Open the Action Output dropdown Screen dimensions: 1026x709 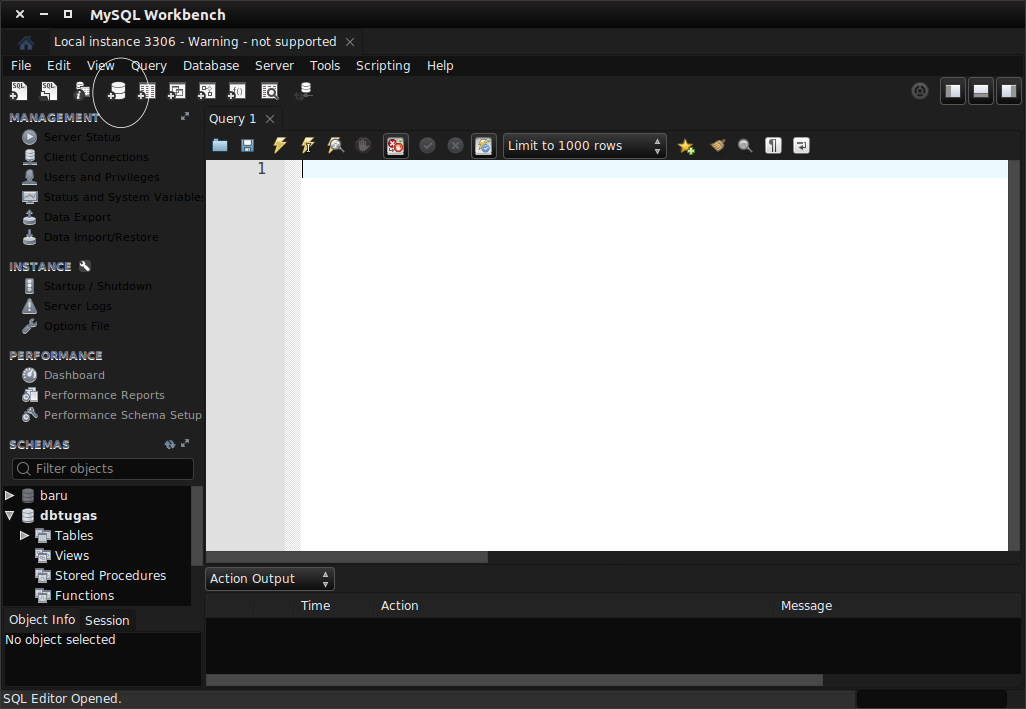(270, 579)
